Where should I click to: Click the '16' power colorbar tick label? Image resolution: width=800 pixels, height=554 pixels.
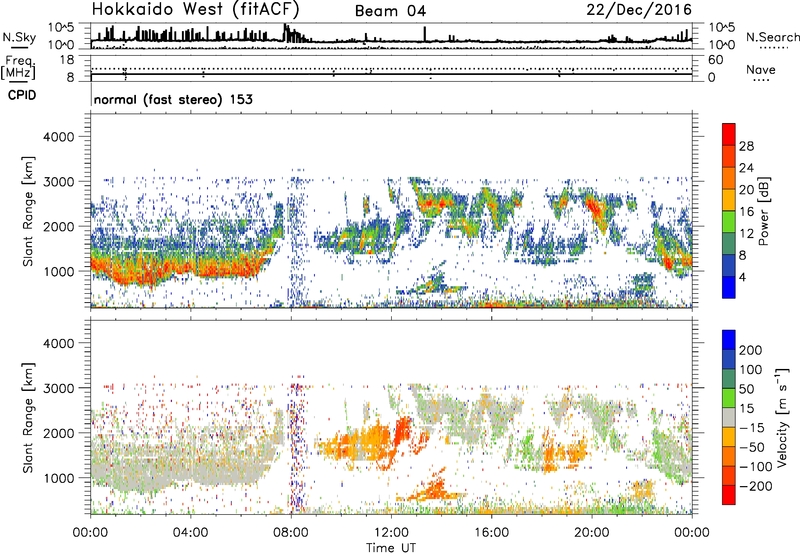(x=746, y=212)
